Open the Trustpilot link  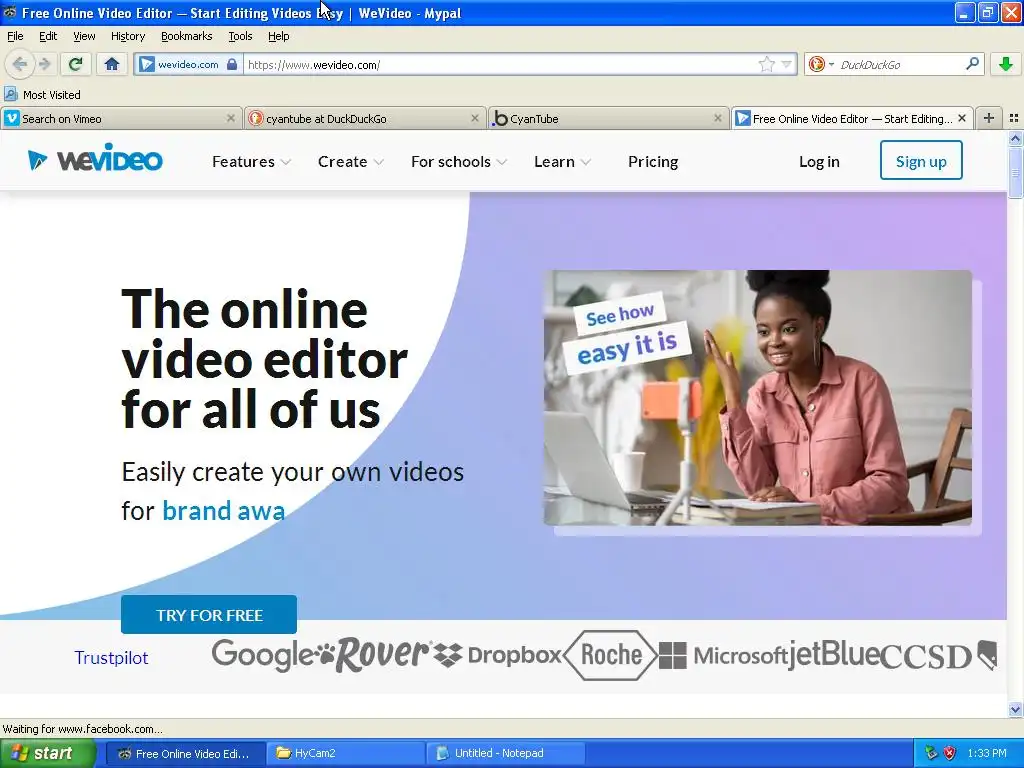click(111, 658)
